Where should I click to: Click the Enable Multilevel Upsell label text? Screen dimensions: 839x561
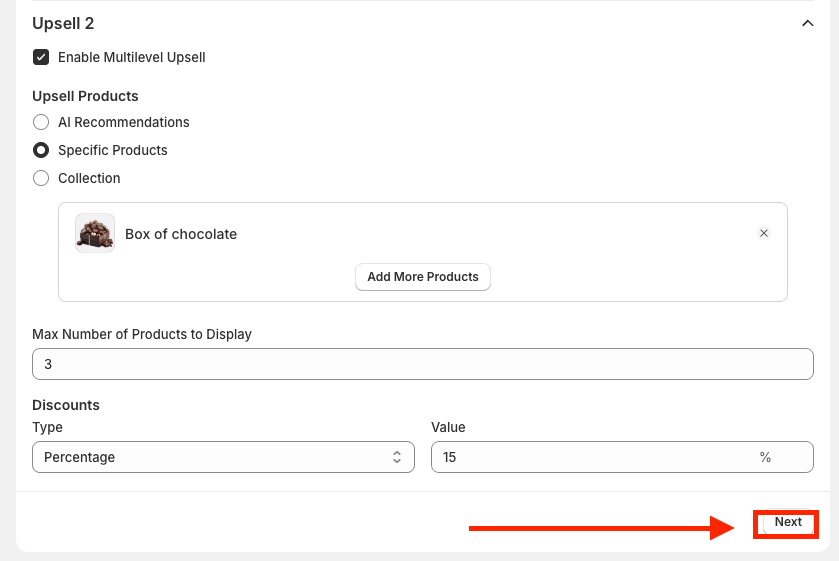click(131, 57)
